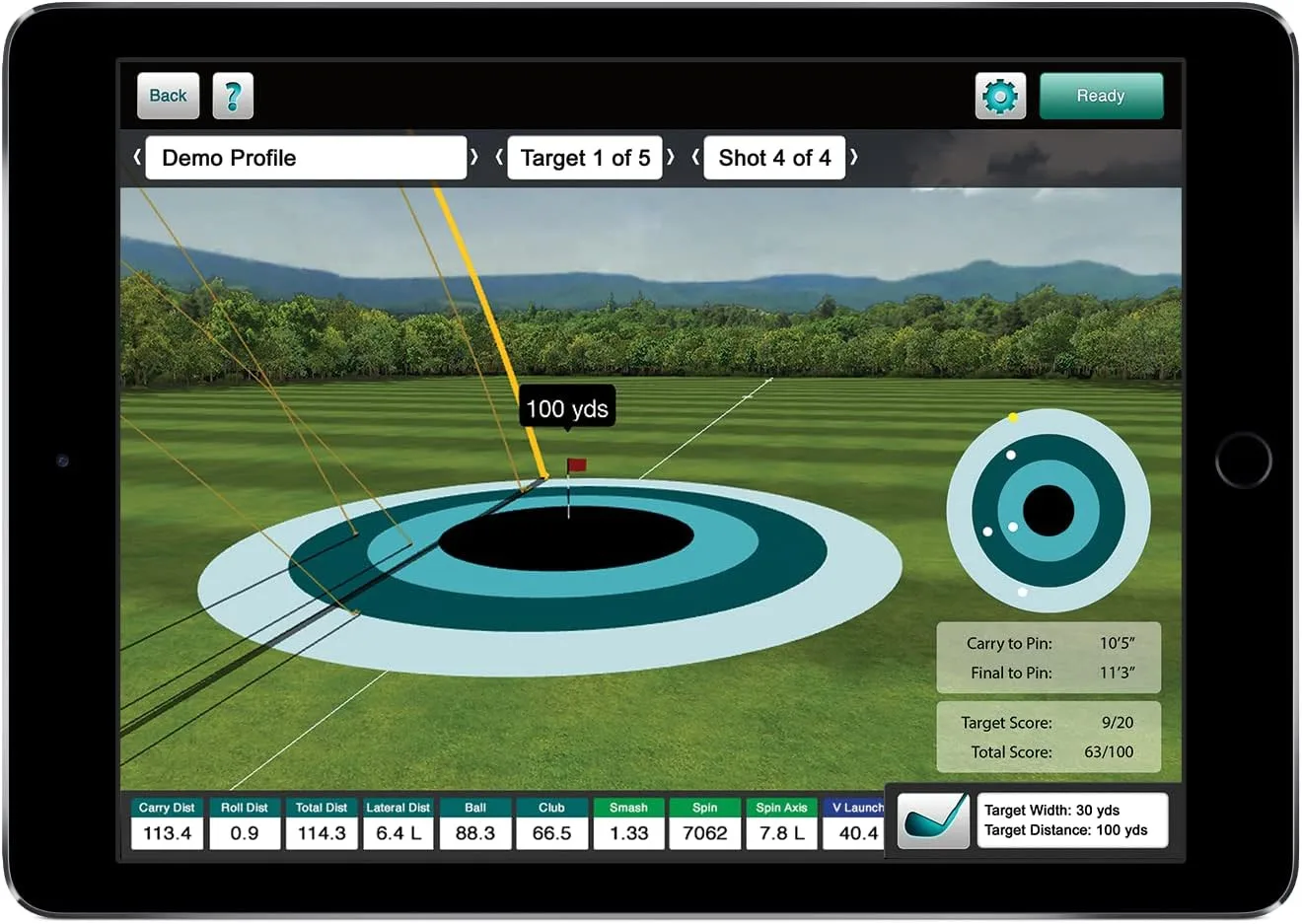The height and width of the screenshot is (924, 1302).
Task: Open the Demo Profile selector
Action: [x=307, y=158]
